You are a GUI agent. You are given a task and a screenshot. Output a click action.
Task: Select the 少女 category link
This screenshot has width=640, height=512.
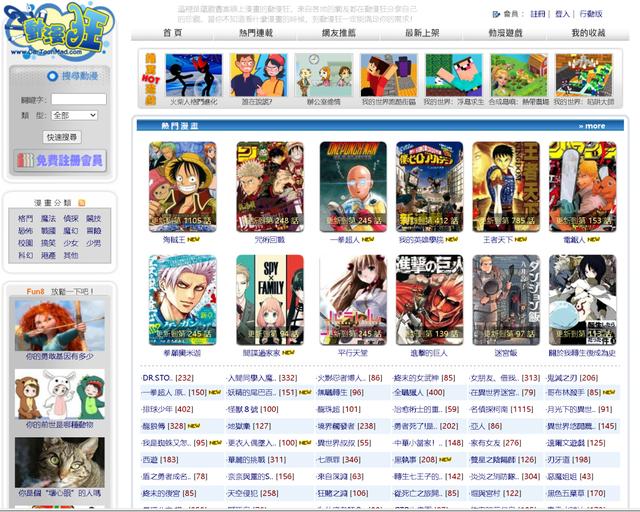tap(71, 243)
